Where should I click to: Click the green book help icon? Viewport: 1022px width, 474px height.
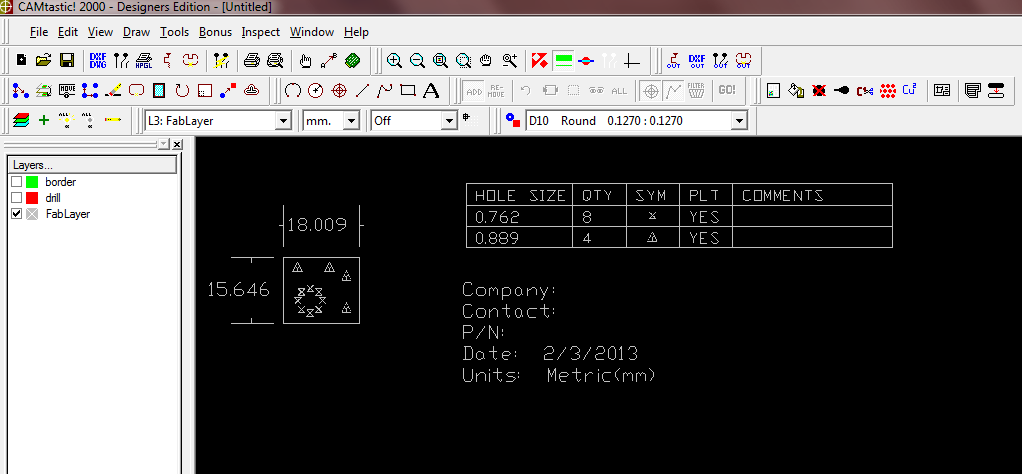pyautogui.click(x=352, y=61)
